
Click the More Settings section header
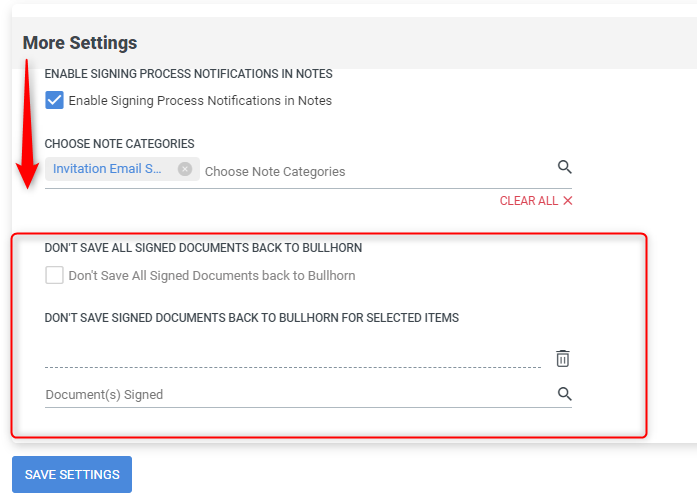point(80,43)
